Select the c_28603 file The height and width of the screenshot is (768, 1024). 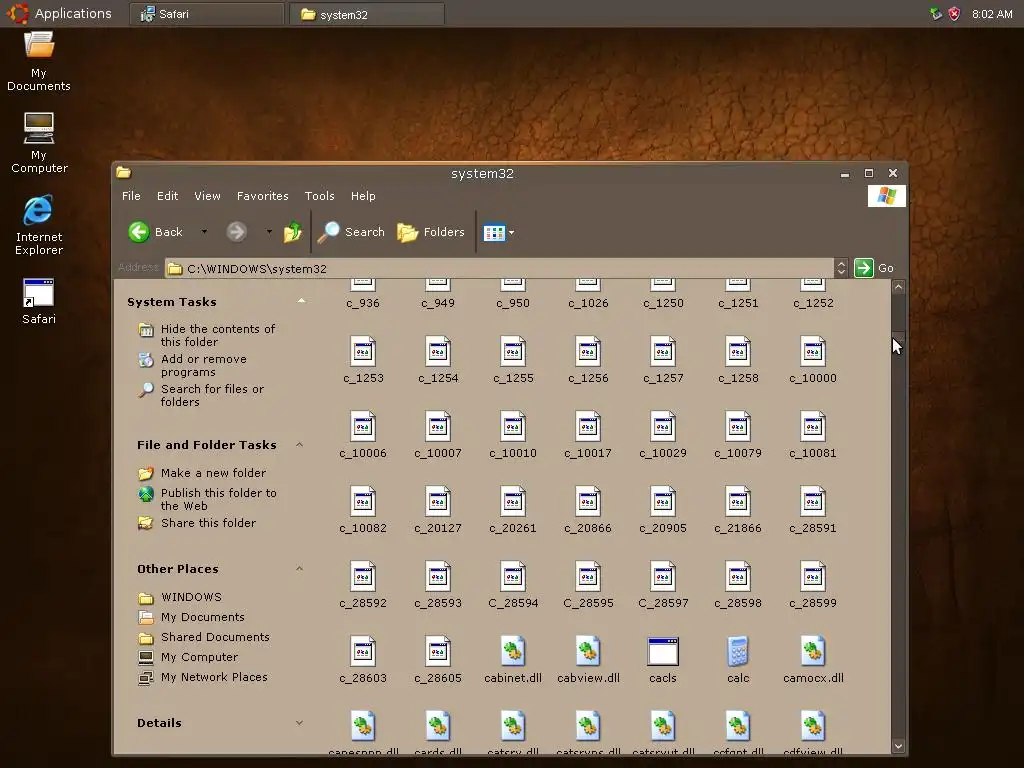(x=363, y=660)
